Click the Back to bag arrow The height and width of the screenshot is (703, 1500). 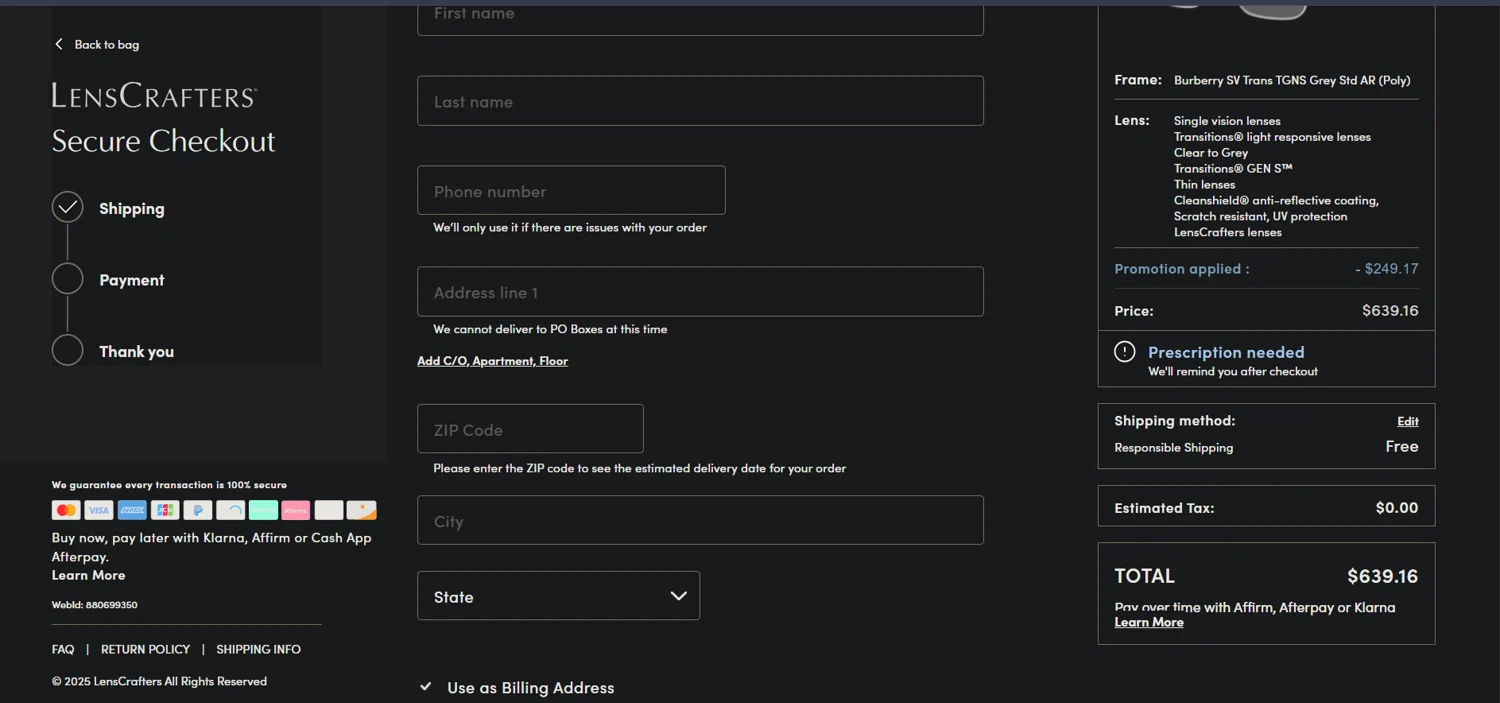pos(59,44)
